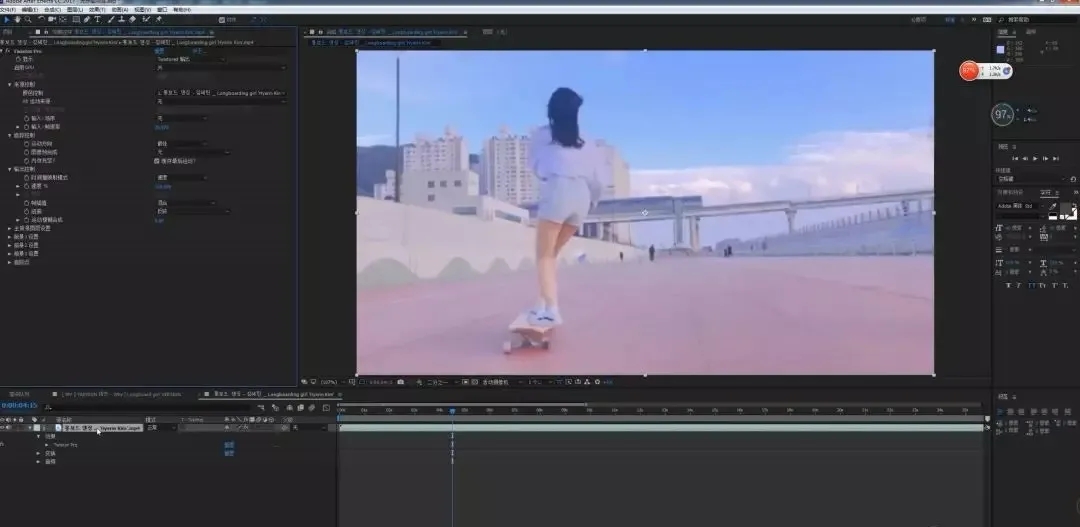The image size is (1080, 527).
Task: Open the 编辑(E) menu
Action: 29,10
